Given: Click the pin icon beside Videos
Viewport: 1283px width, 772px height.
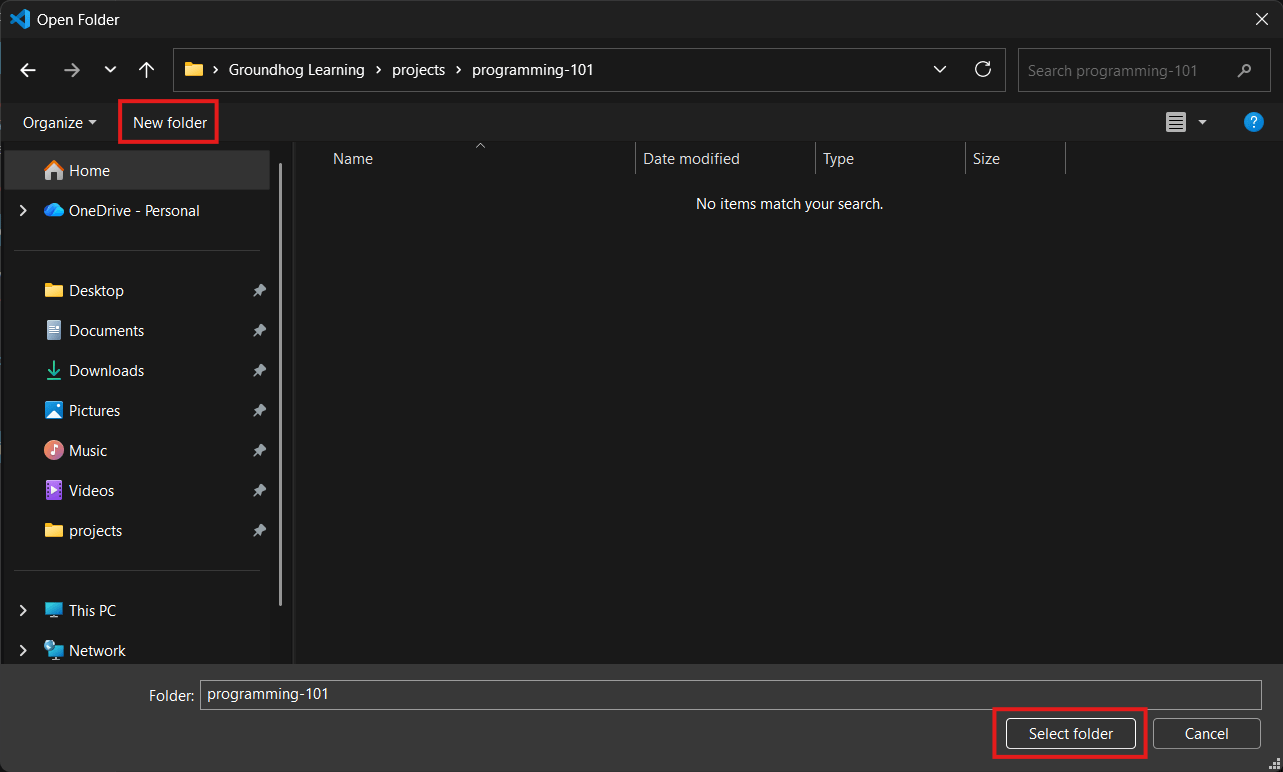Looking at the screenshot, I should click(259, 491).
